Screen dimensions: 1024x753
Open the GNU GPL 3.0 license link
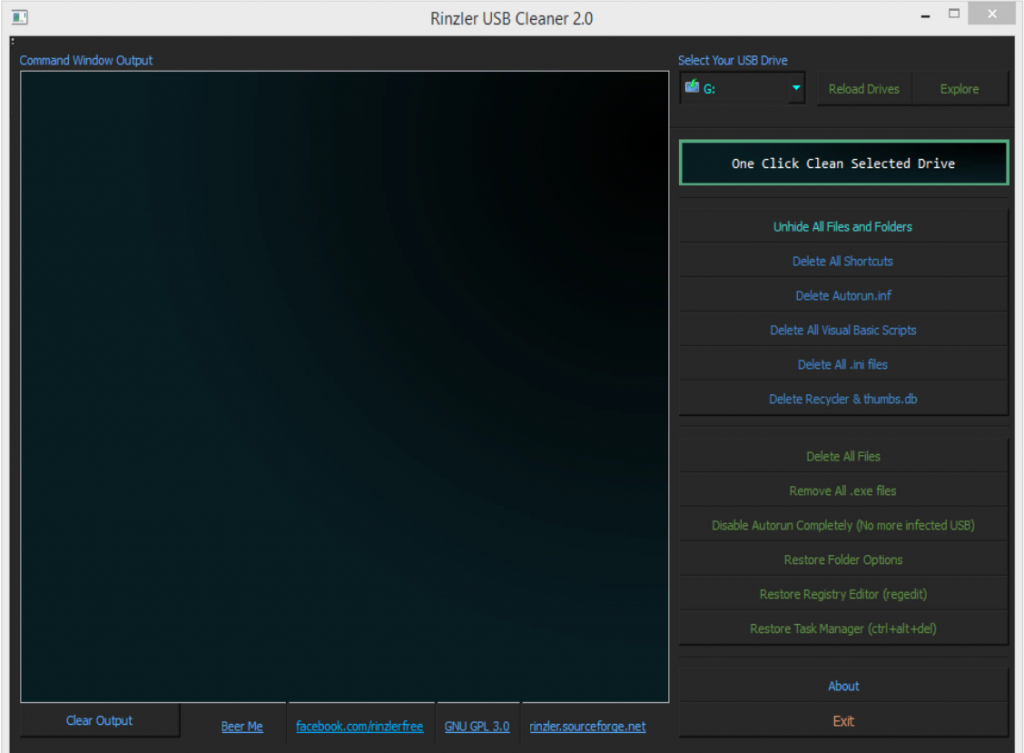[477, 726]
